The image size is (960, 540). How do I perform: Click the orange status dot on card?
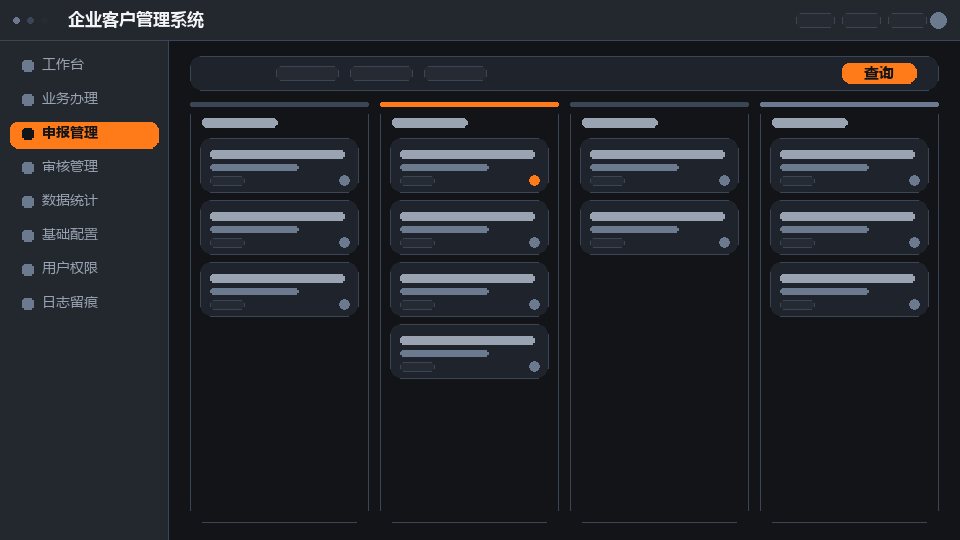point(534,181)
